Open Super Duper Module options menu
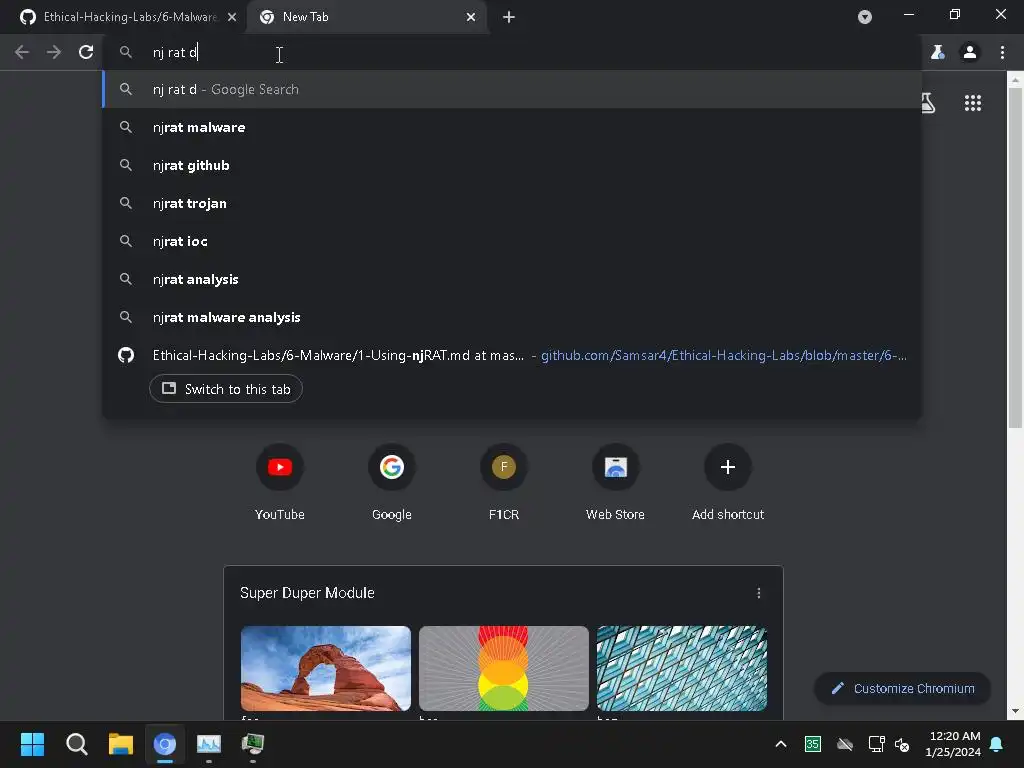 [759, 593]
